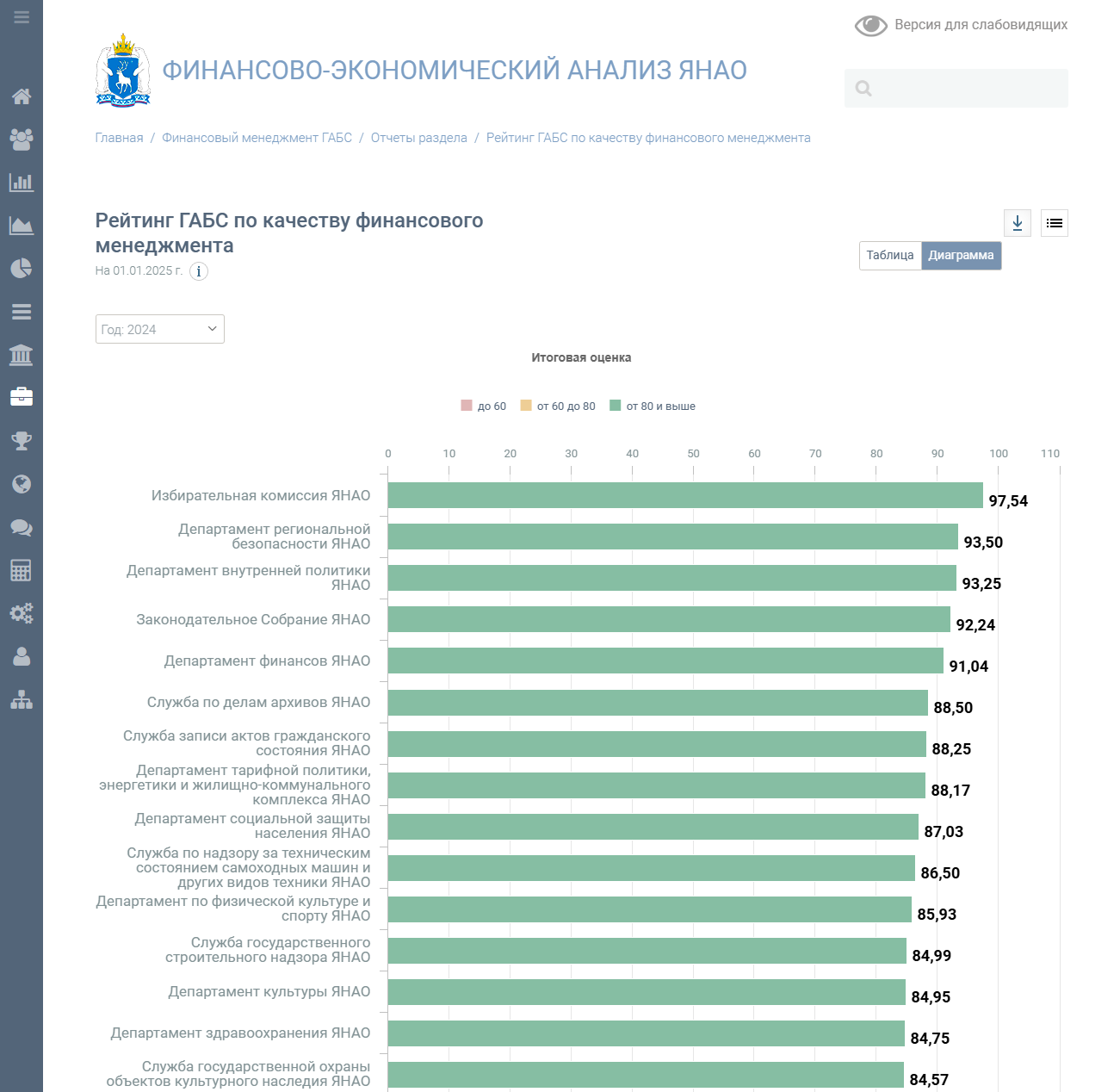Open the list view options icon

coord(1055,223)
